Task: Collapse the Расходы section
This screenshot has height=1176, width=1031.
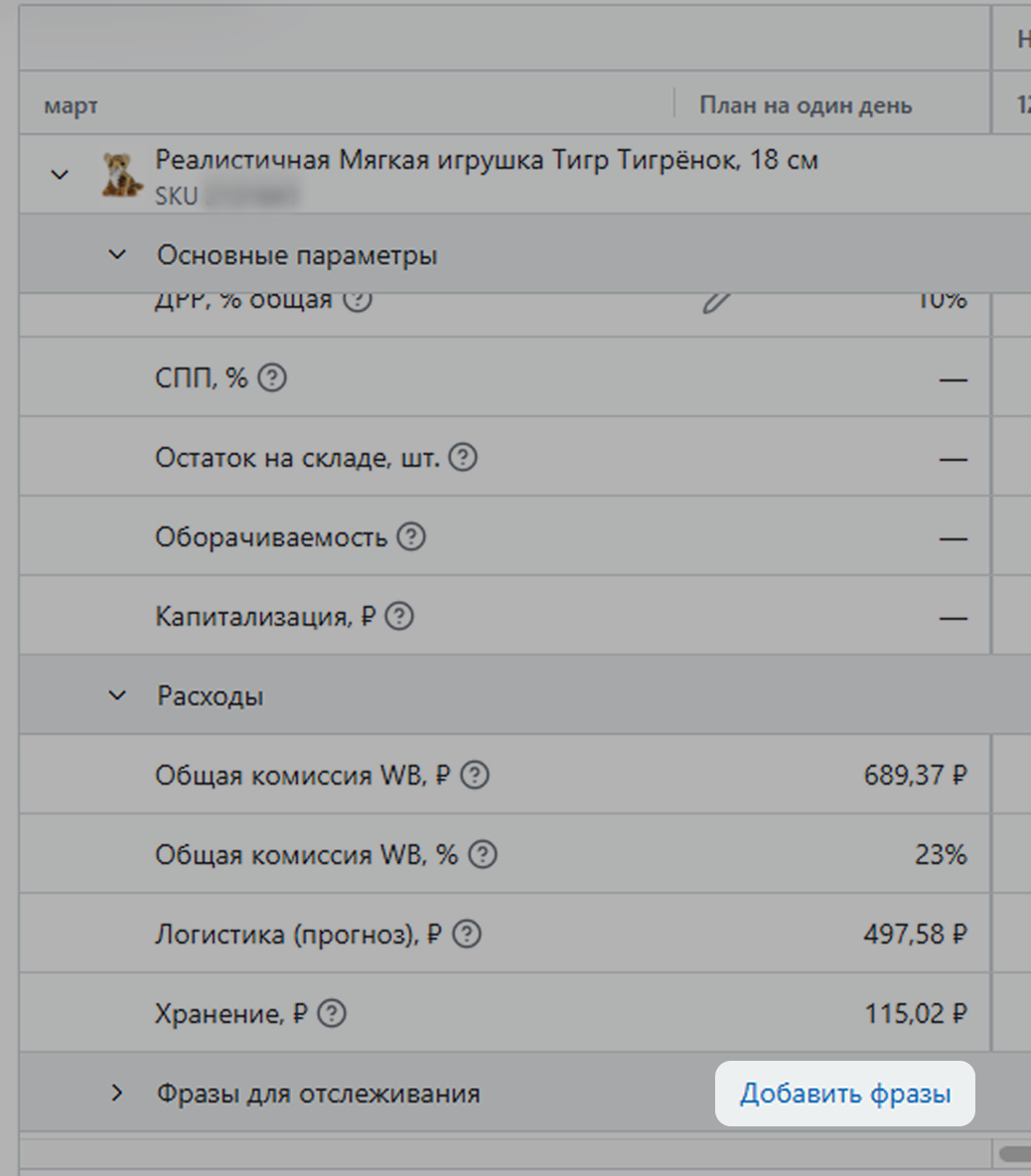Action: click(117, 696)
